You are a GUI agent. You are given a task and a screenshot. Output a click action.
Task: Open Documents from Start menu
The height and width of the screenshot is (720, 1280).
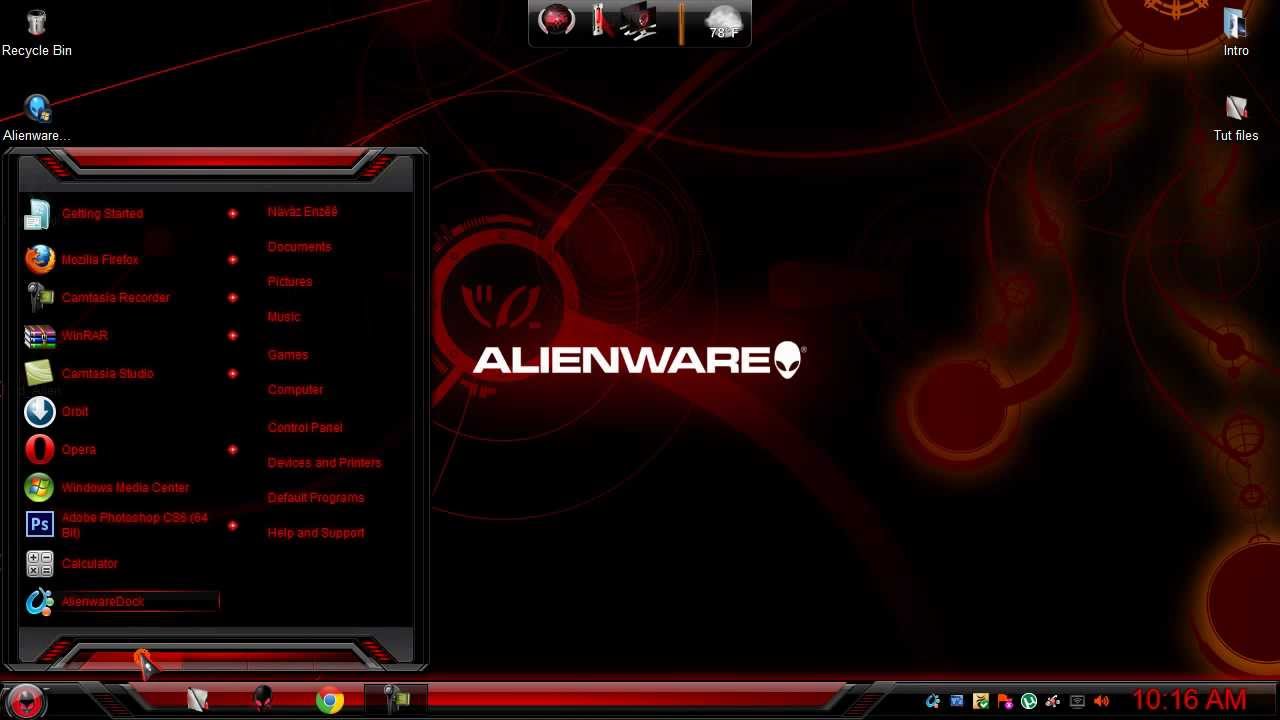[x=299, y=247]
